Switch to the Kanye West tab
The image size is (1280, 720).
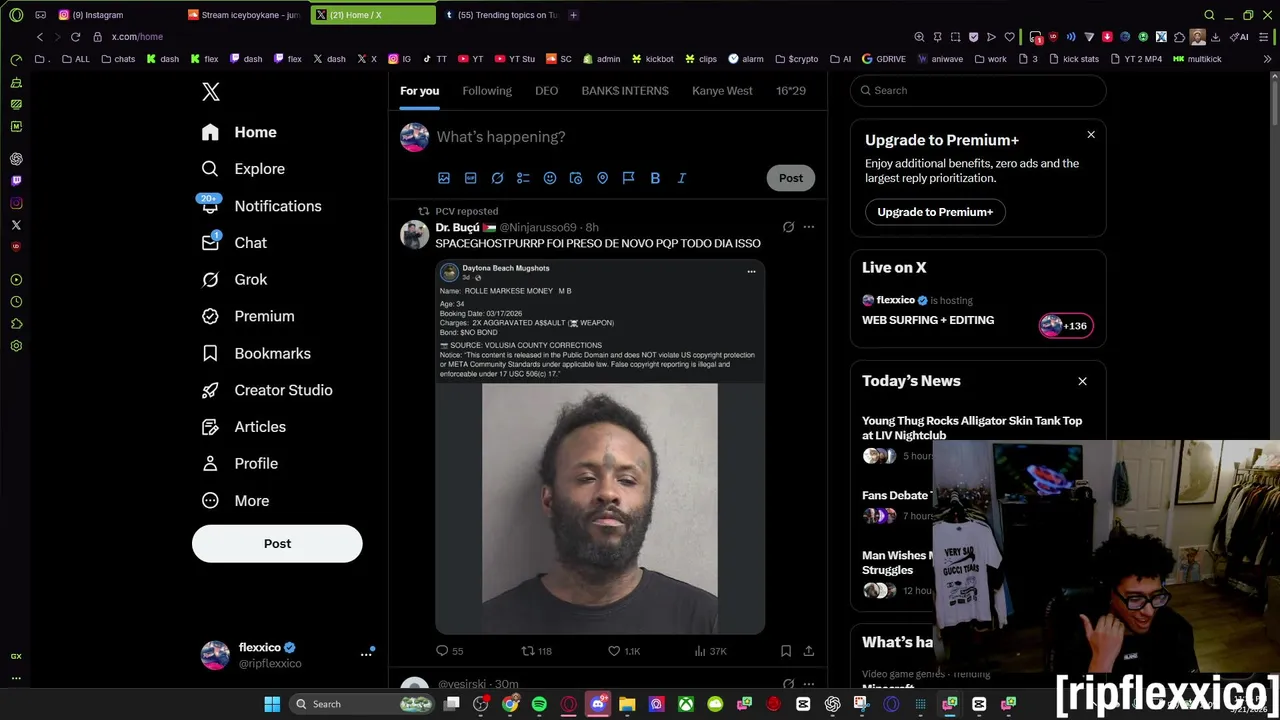point(722,91)
